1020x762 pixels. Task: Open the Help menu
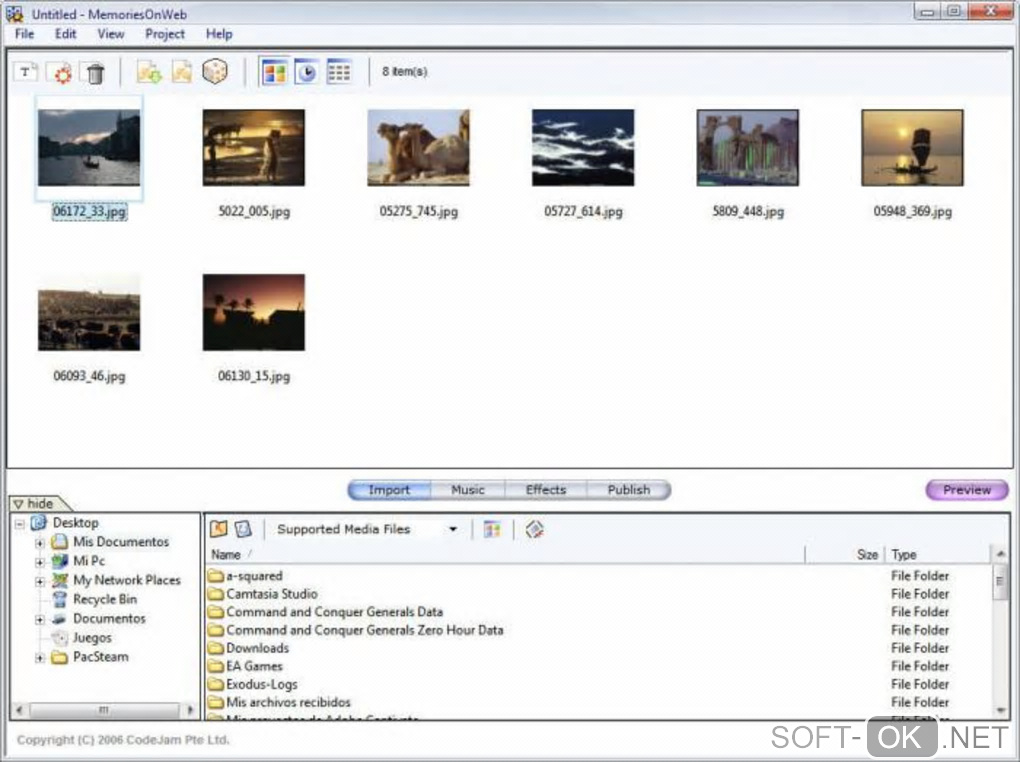219,34
